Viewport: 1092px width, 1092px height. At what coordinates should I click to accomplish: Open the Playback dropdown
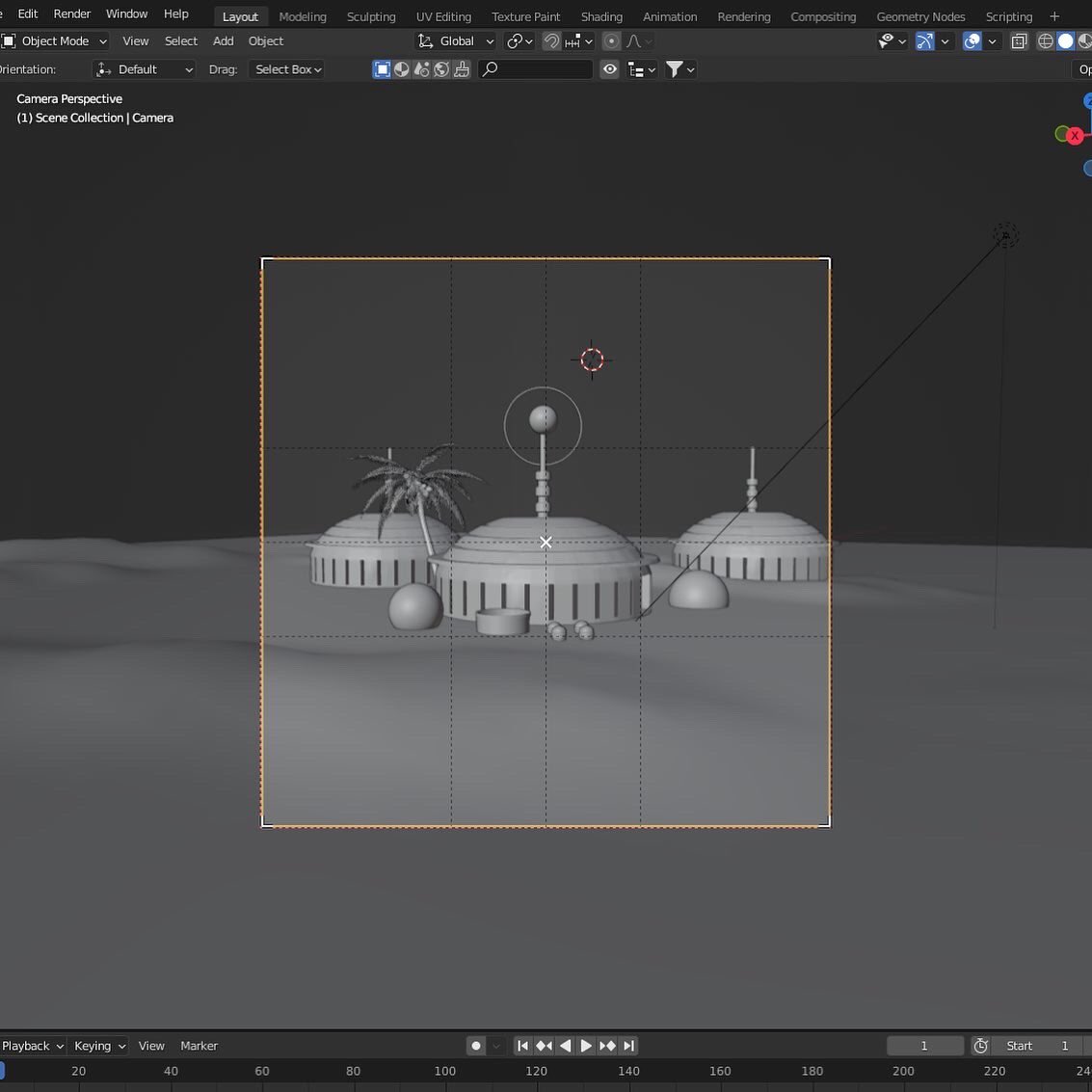(32, 1046)
